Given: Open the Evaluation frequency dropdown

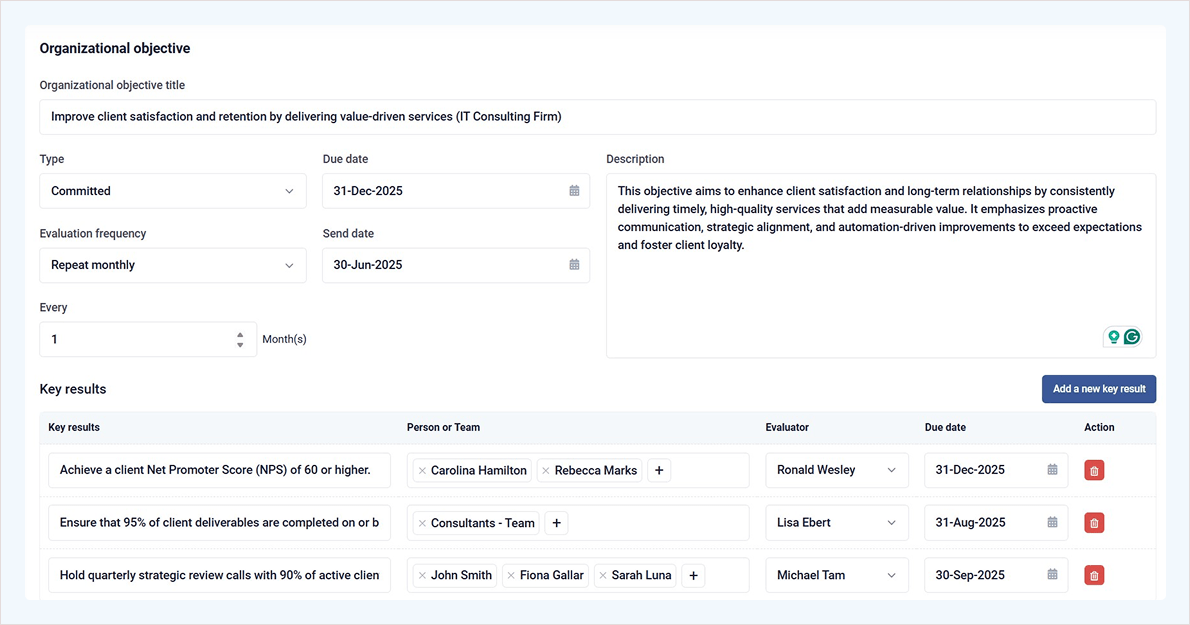Looking at the screenshot, I should click(x=172, y=265).
